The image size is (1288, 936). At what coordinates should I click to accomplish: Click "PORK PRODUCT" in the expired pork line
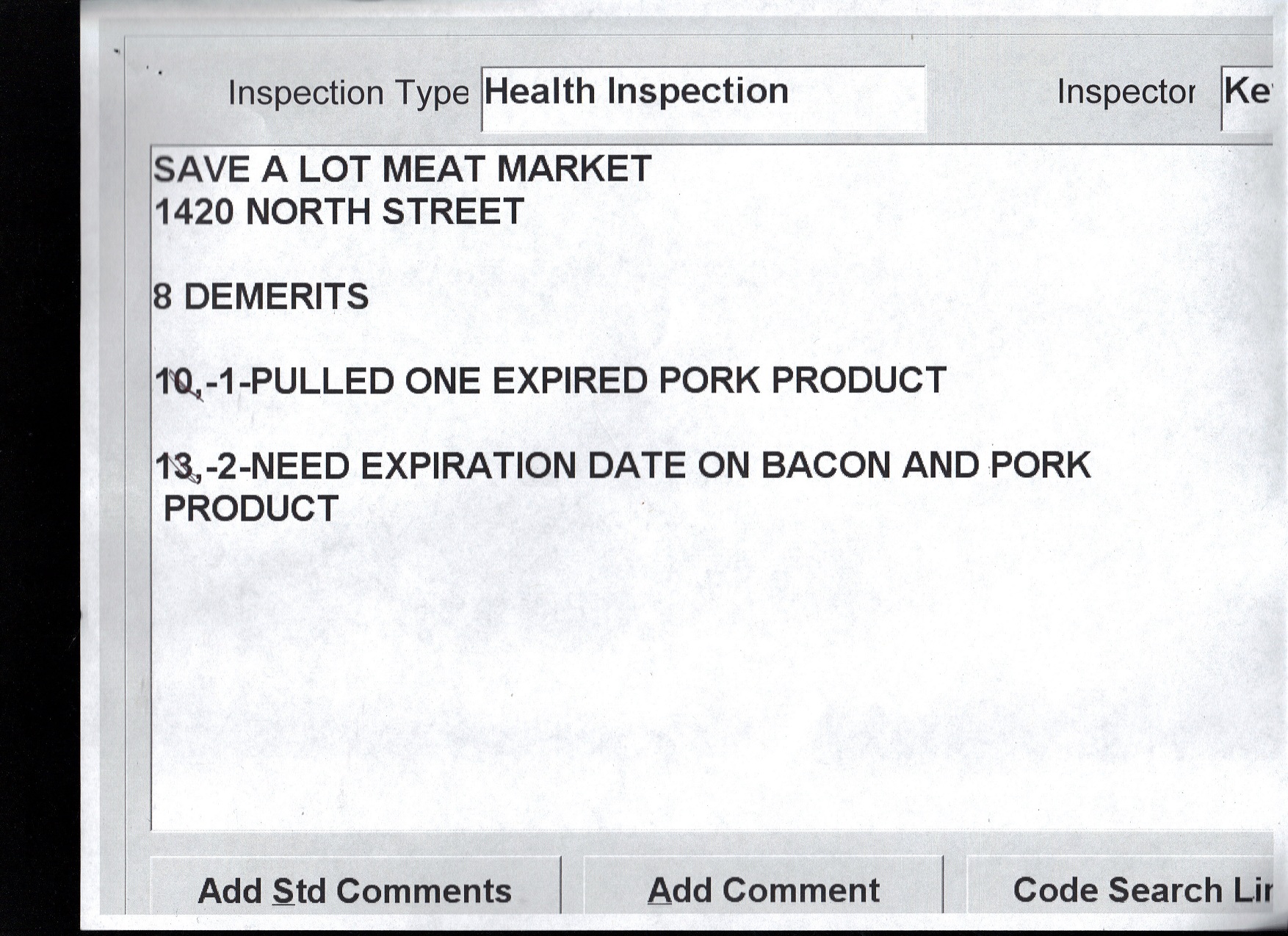[x=802, y=381]
